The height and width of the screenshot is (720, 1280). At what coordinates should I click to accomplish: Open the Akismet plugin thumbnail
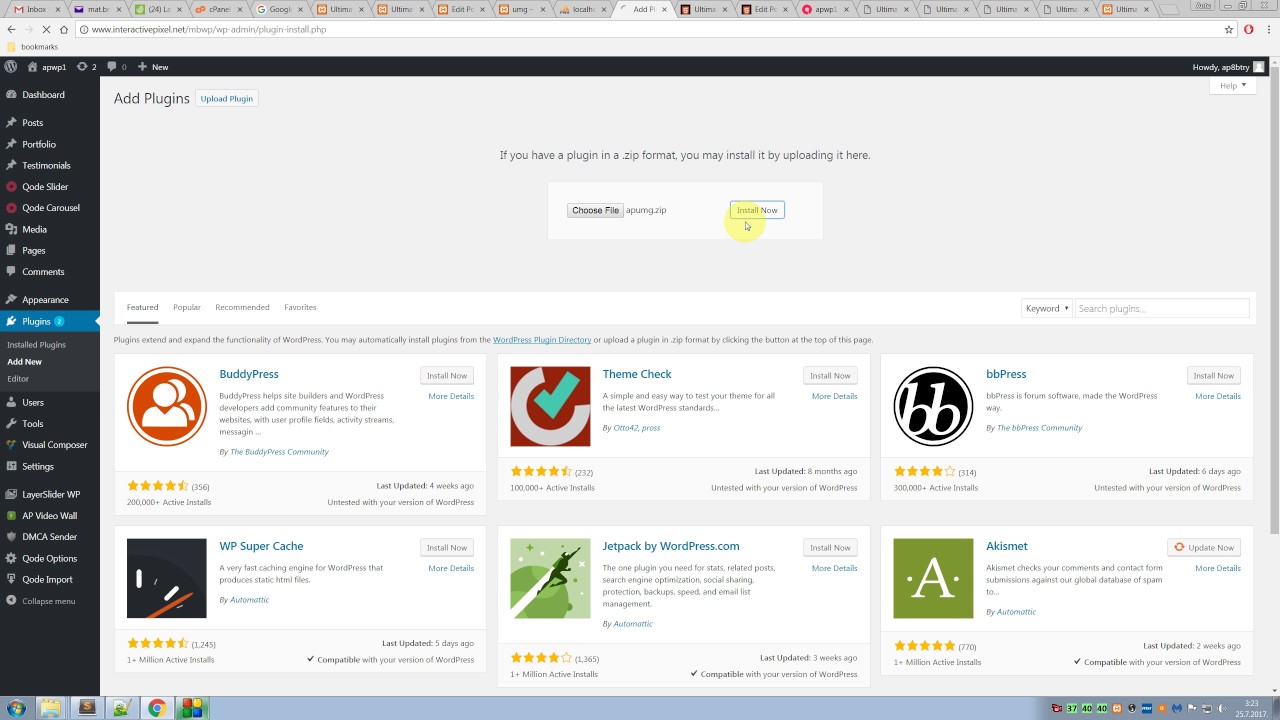click(933, 579)
